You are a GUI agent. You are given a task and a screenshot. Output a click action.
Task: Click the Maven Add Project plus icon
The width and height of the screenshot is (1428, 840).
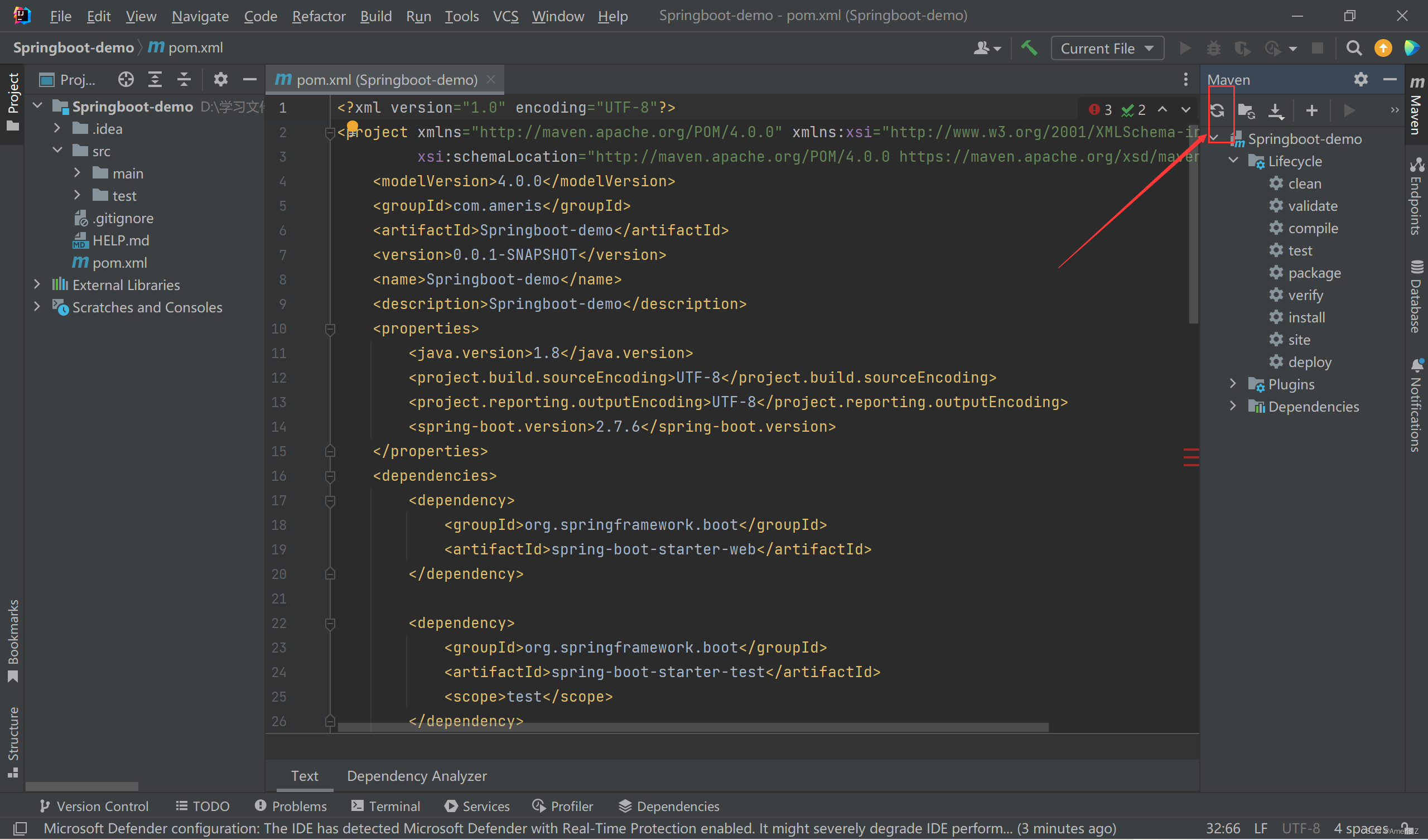click(1311, 110)
